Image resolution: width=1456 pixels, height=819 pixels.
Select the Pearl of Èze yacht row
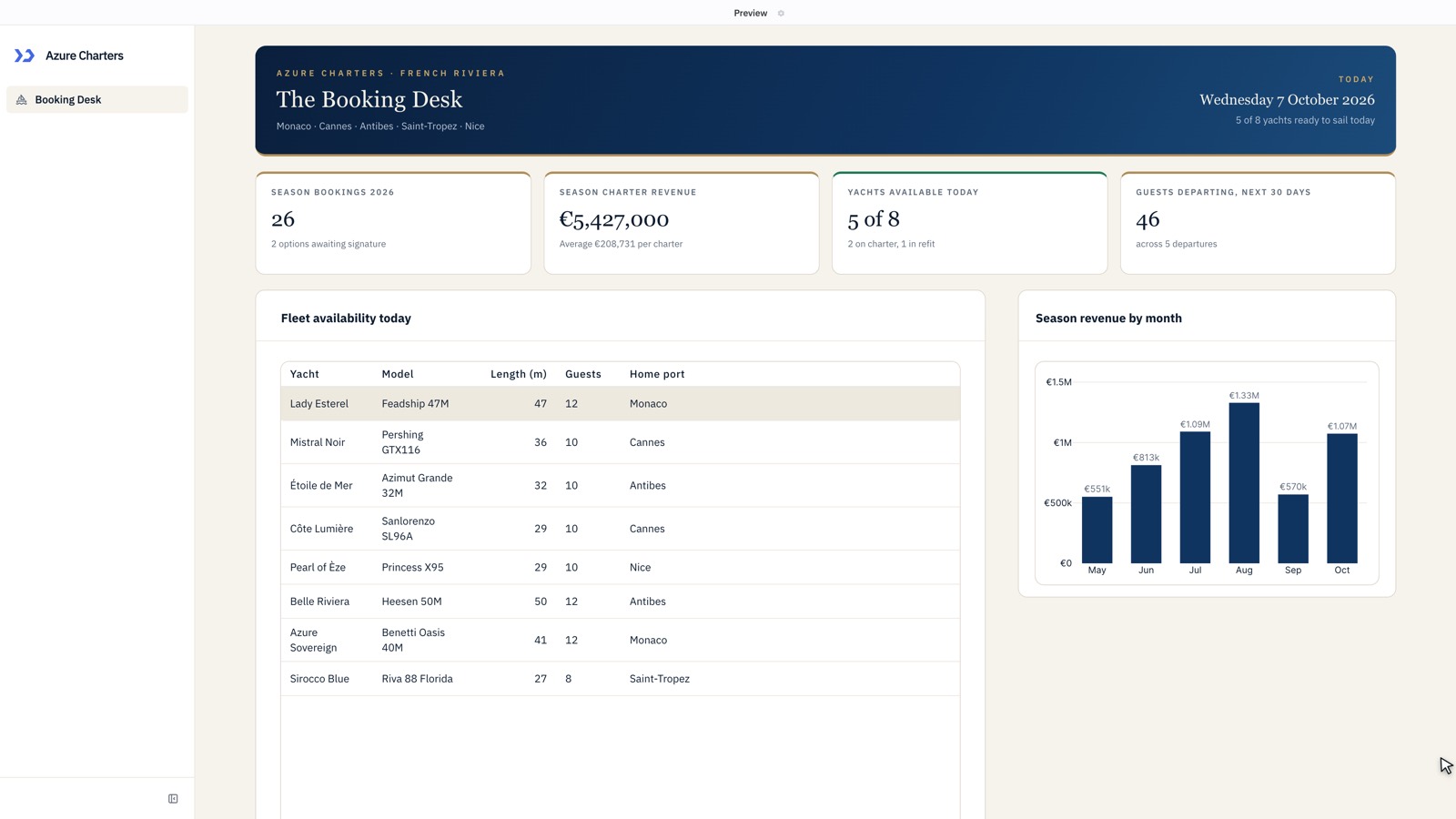(621, 567)
